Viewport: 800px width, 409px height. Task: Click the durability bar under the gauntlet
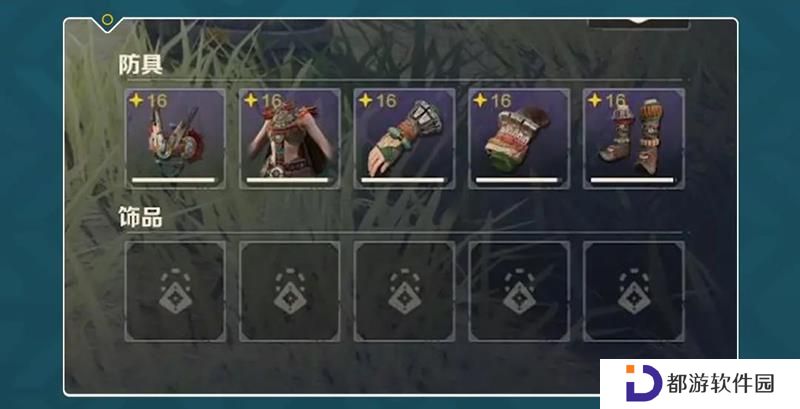(x=402, y=180)
